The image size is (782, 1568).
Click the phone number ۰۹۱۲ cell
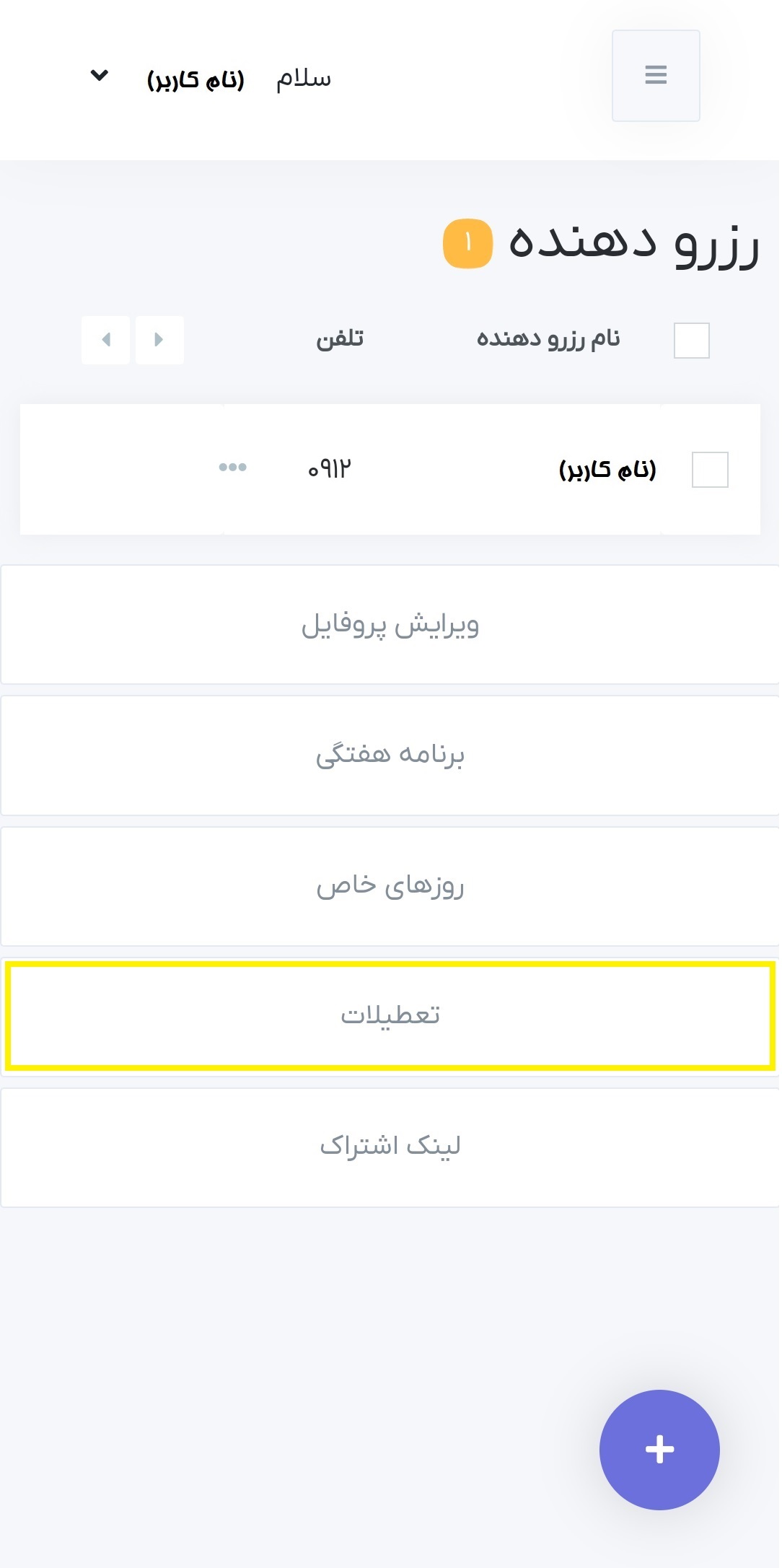330,469
